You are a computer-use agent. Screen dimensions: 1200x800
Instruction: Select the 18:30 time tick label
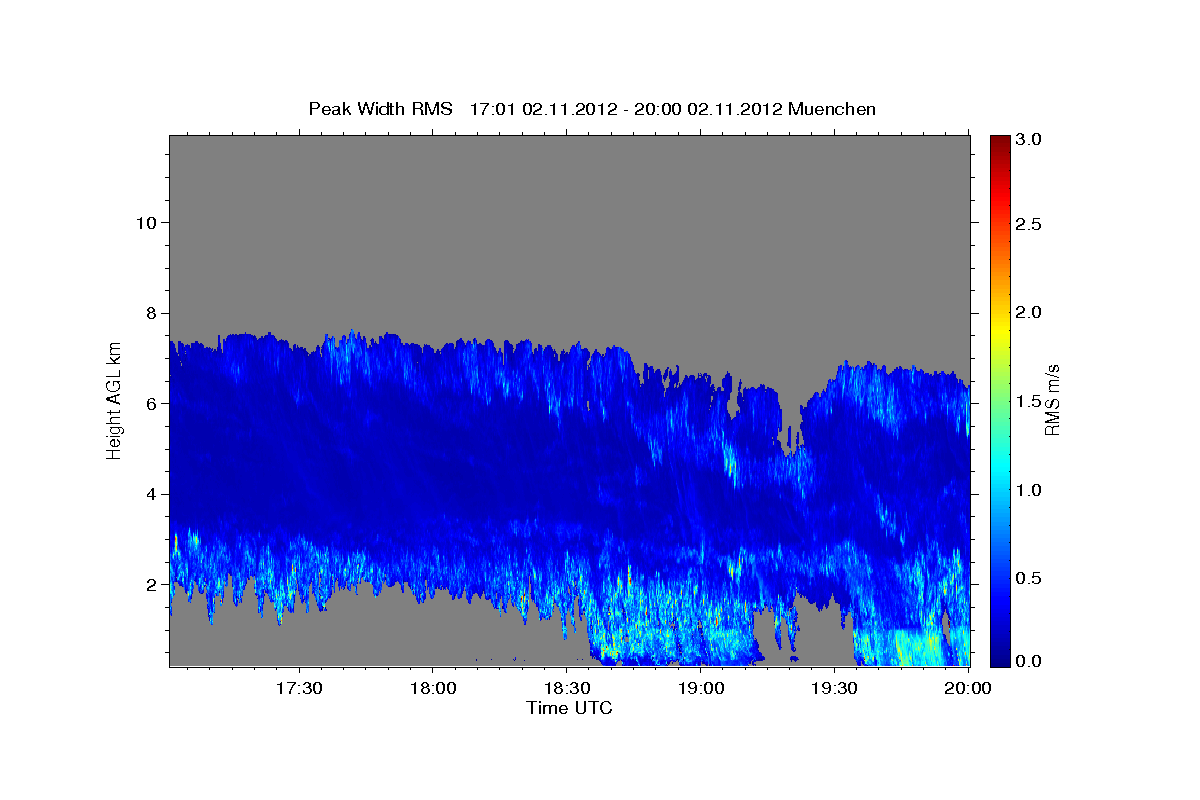coord(566,688)
